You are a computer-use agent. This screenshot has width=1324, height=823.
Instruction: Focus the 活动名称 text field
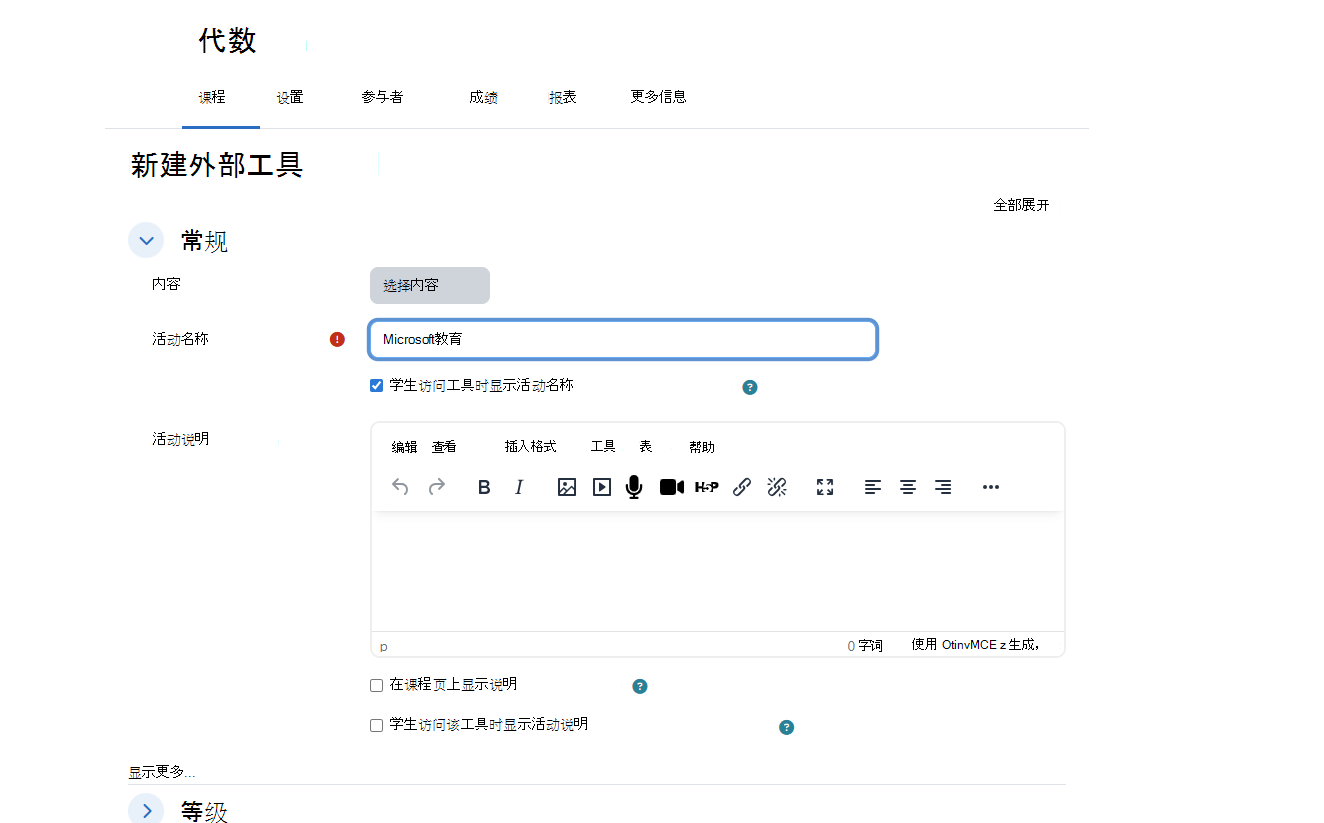pyautogui.click(x=623, y=339)
